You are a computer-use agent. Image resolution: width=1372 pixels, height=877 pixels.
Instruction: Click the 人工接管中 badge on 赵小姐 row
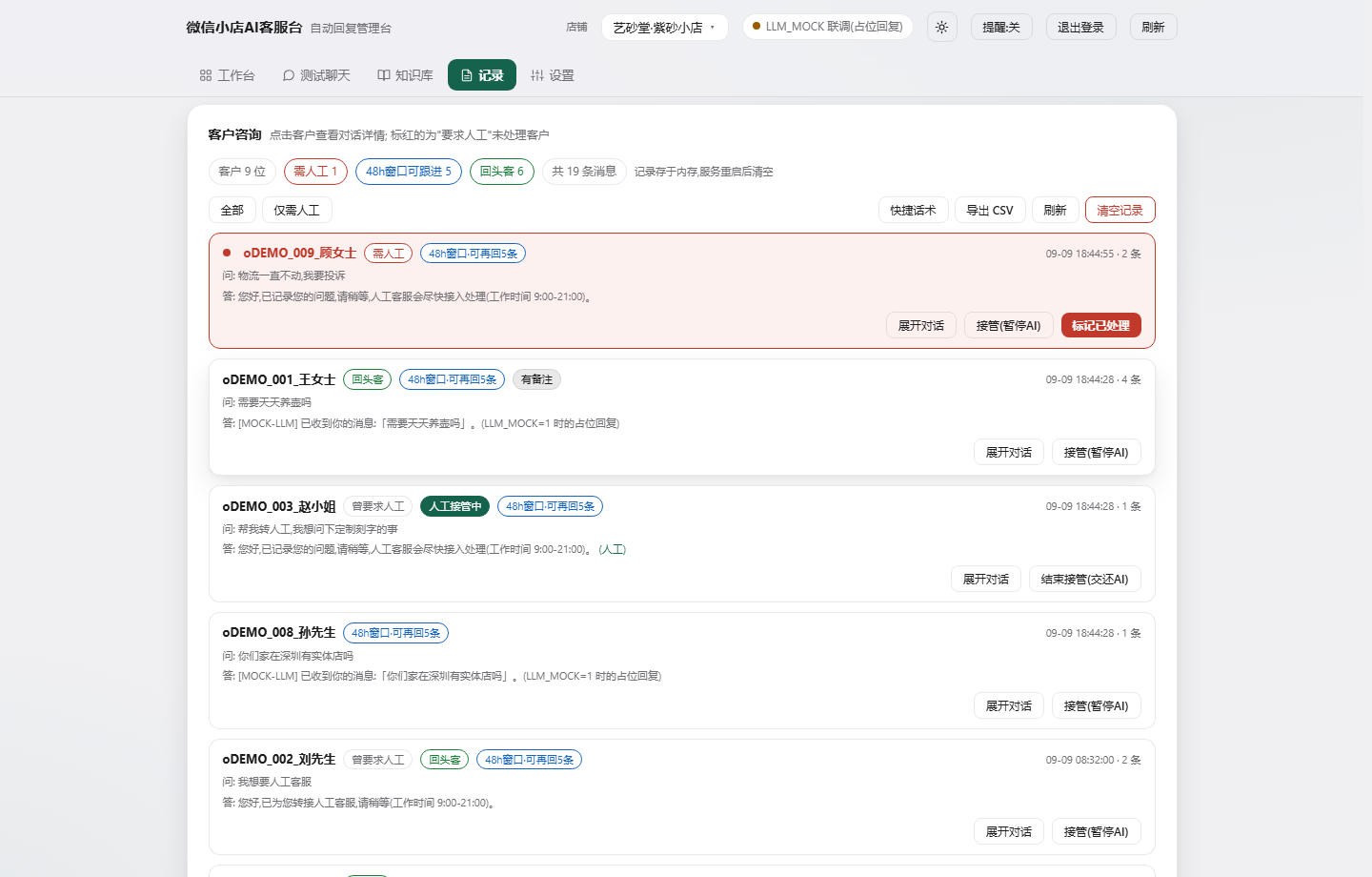pos(454,506)
